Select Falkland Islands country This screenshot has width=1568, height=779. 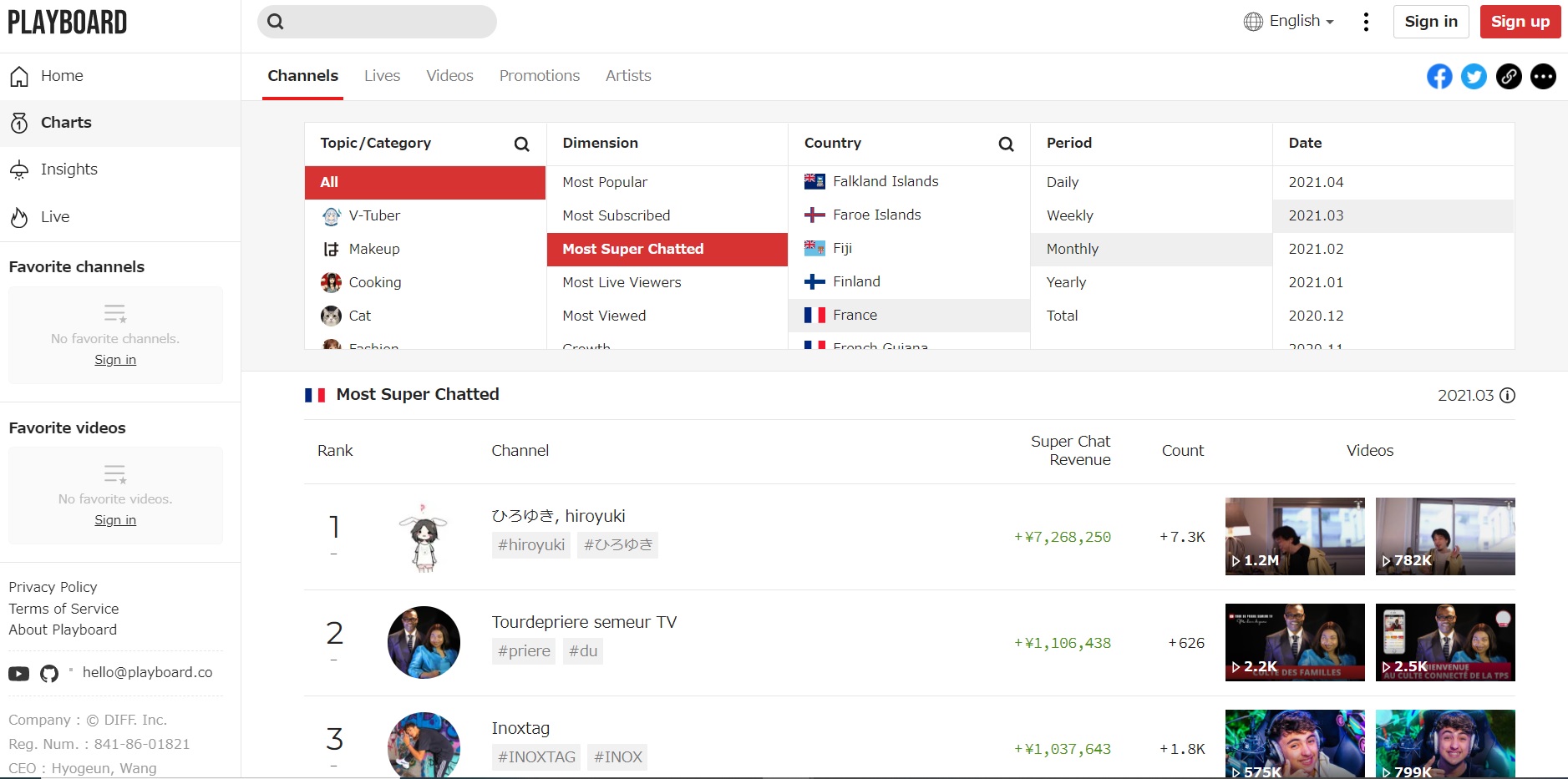click(x=909, y=181)
